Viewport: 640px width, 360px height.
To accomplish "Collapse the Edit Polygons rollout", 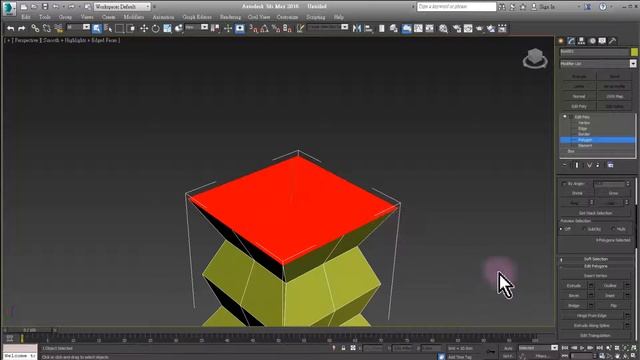I will (x=596, y=266).
